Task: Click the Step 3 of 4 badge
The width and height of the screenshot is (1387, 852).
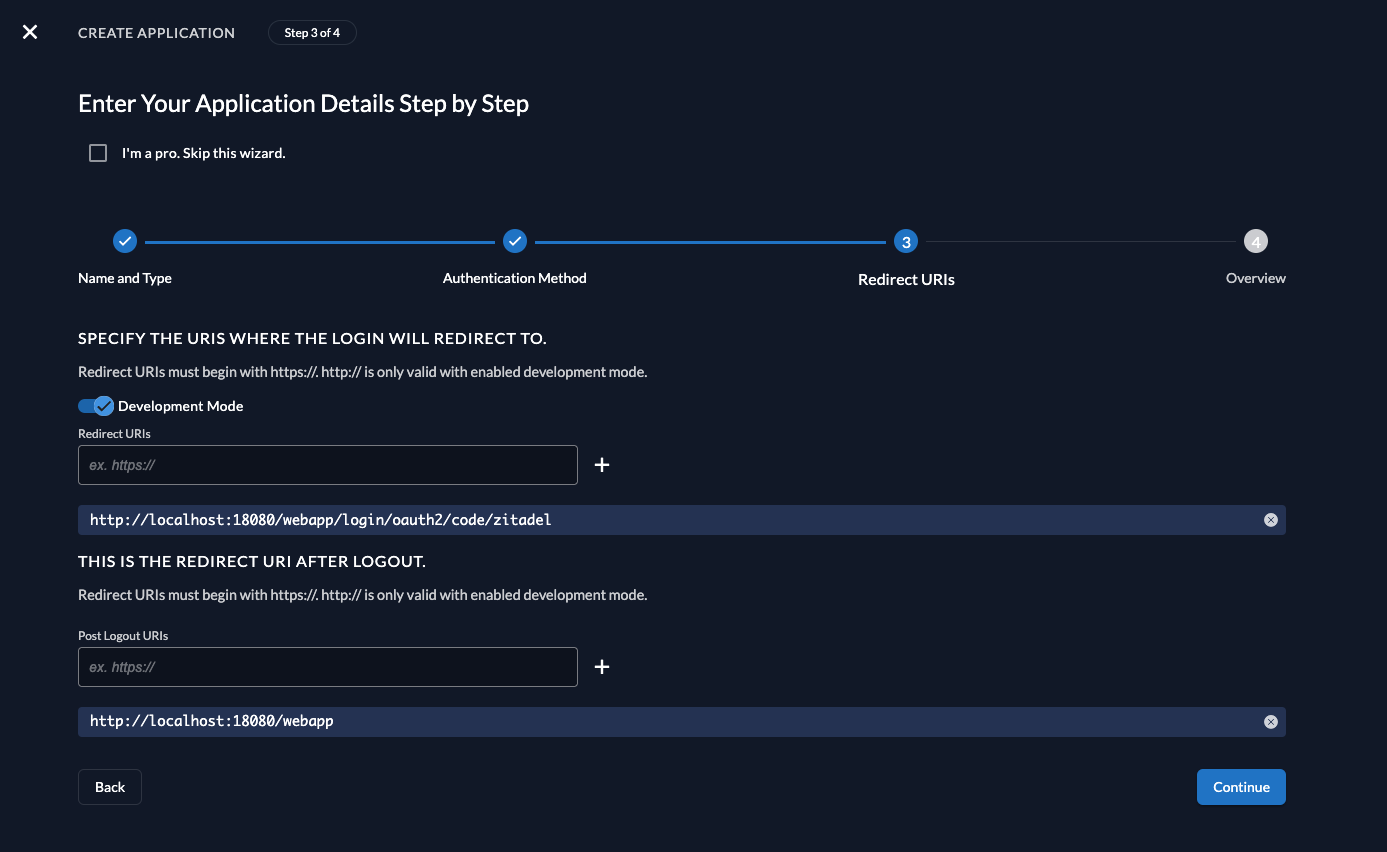Action: pos(311,32)
